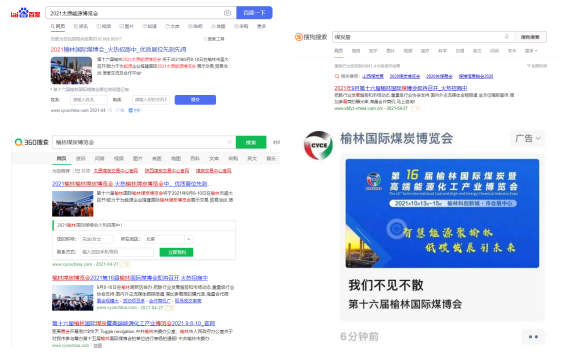Open the CYCE account avatar

318,145
